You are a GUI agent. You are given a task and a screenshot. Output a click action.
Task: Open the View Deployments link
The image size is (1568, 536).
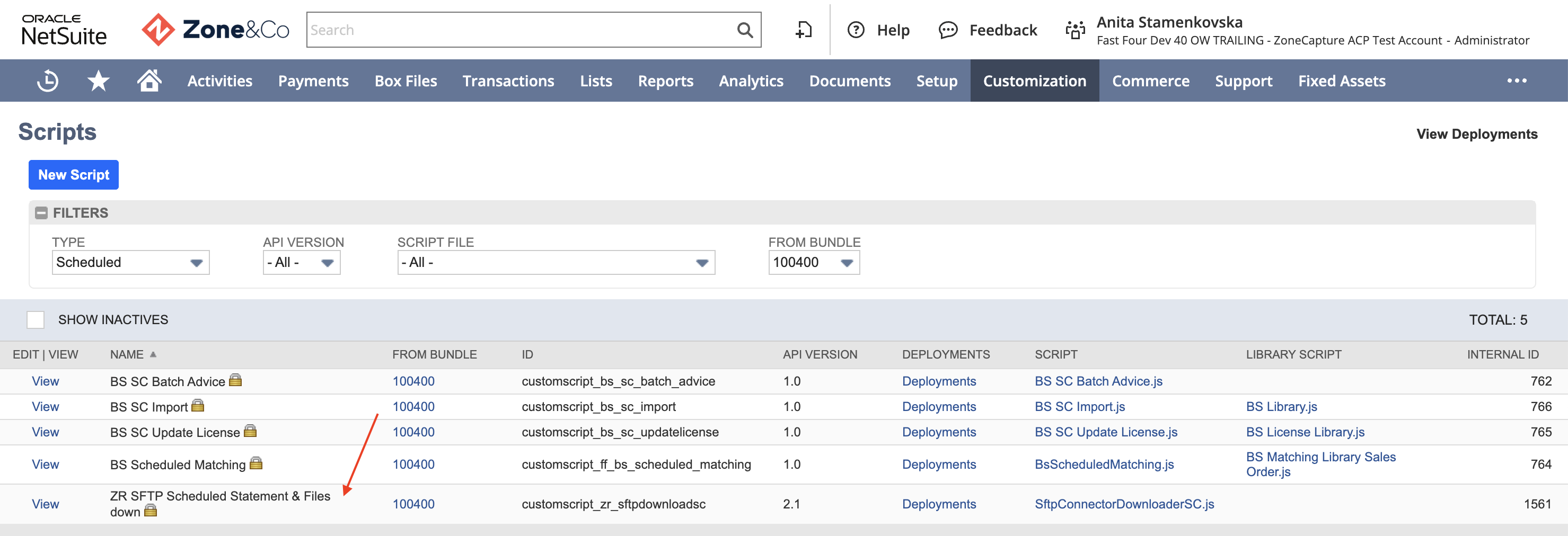1477,134
